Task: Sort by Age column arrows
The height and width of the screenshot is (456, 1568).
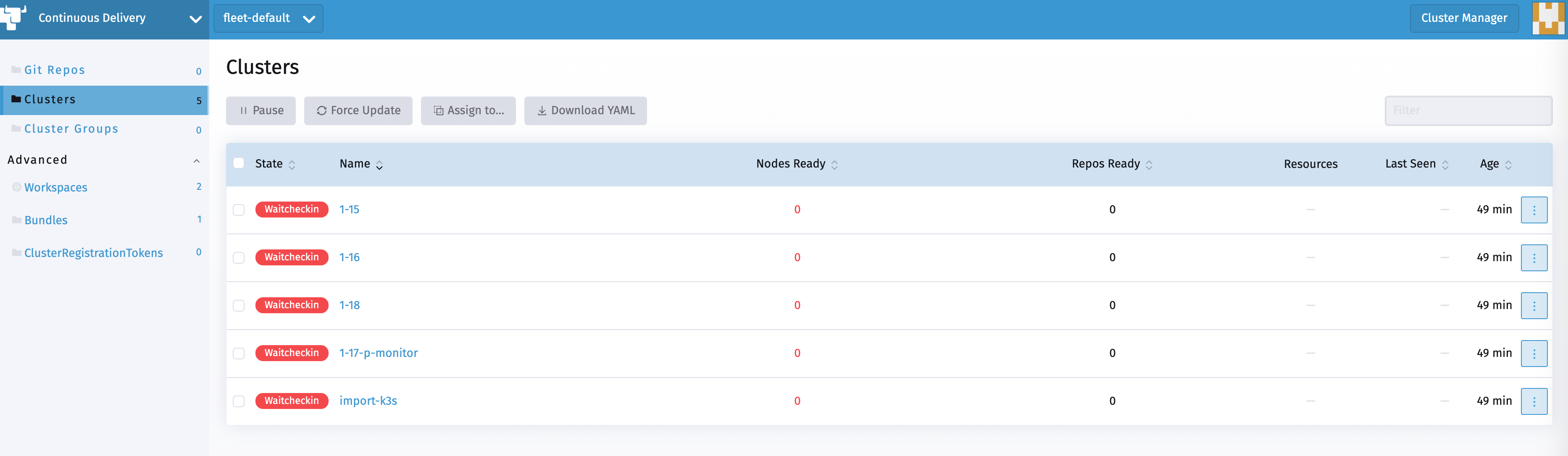Action: pos(1508,165)
